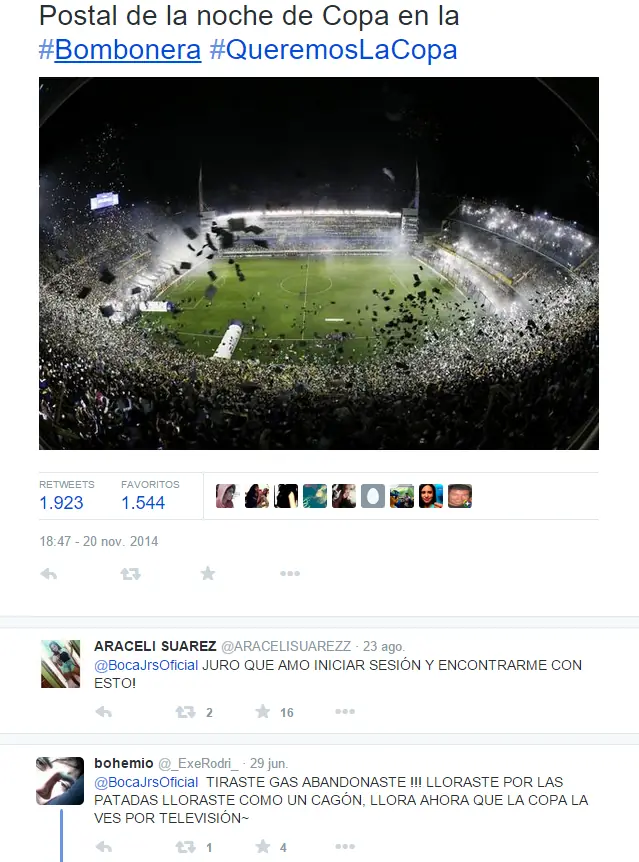The width and height of the screenshot is (639, 862).
Task: Retweet bohemio's tweet
Action: click(x=185, y=847)
